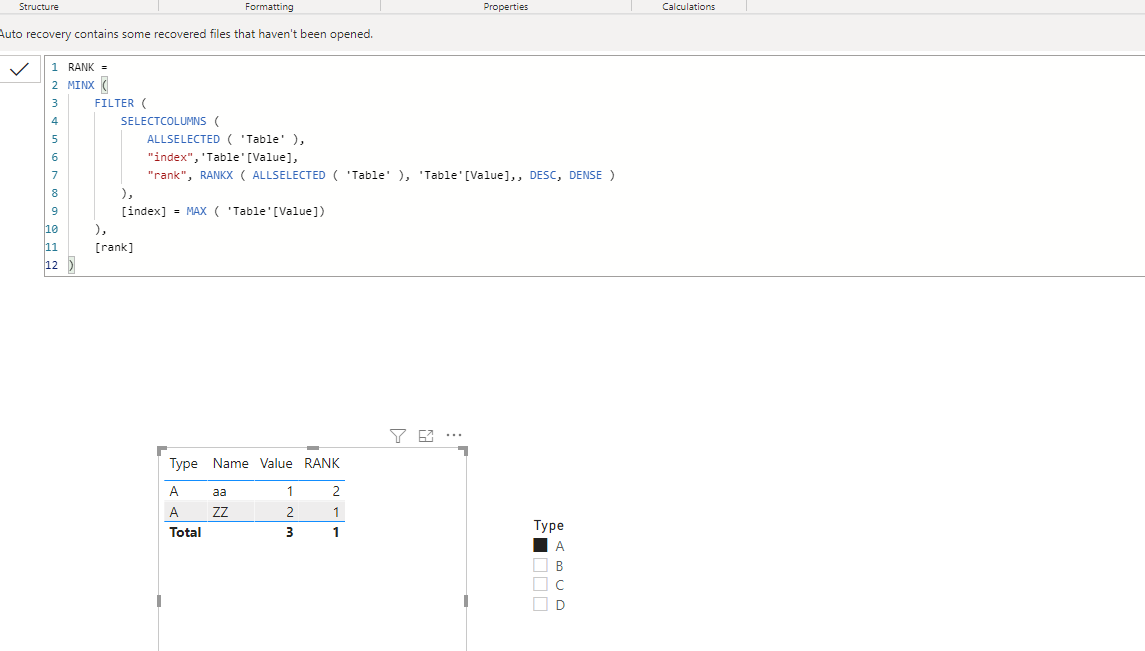Grab the top center handle of the table visual
Image resolution: width=1145 pixels, height=651 pixels.
point(313,448)
